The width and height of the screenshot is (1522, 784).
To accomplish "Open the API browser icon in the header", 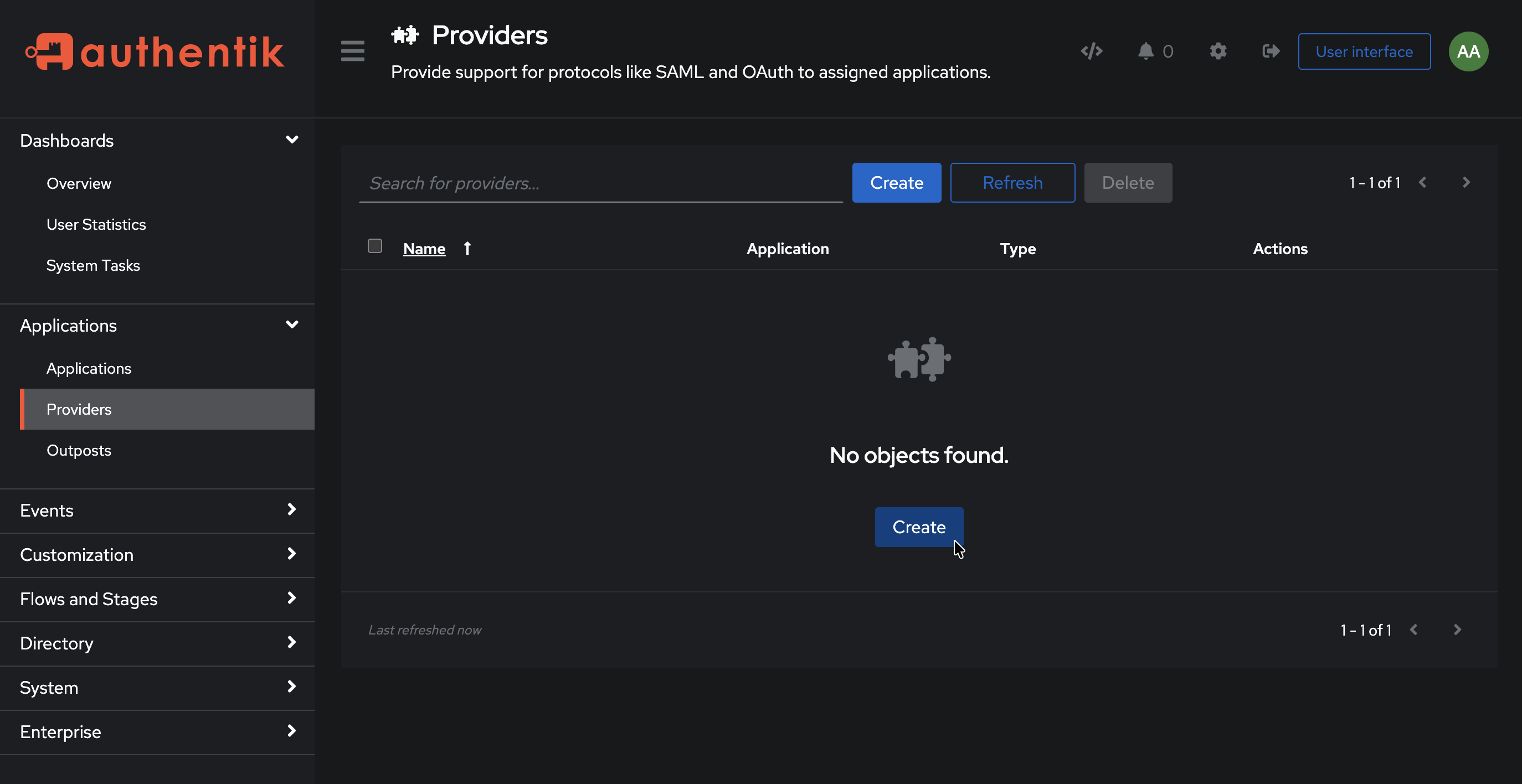I will 1091,51.
